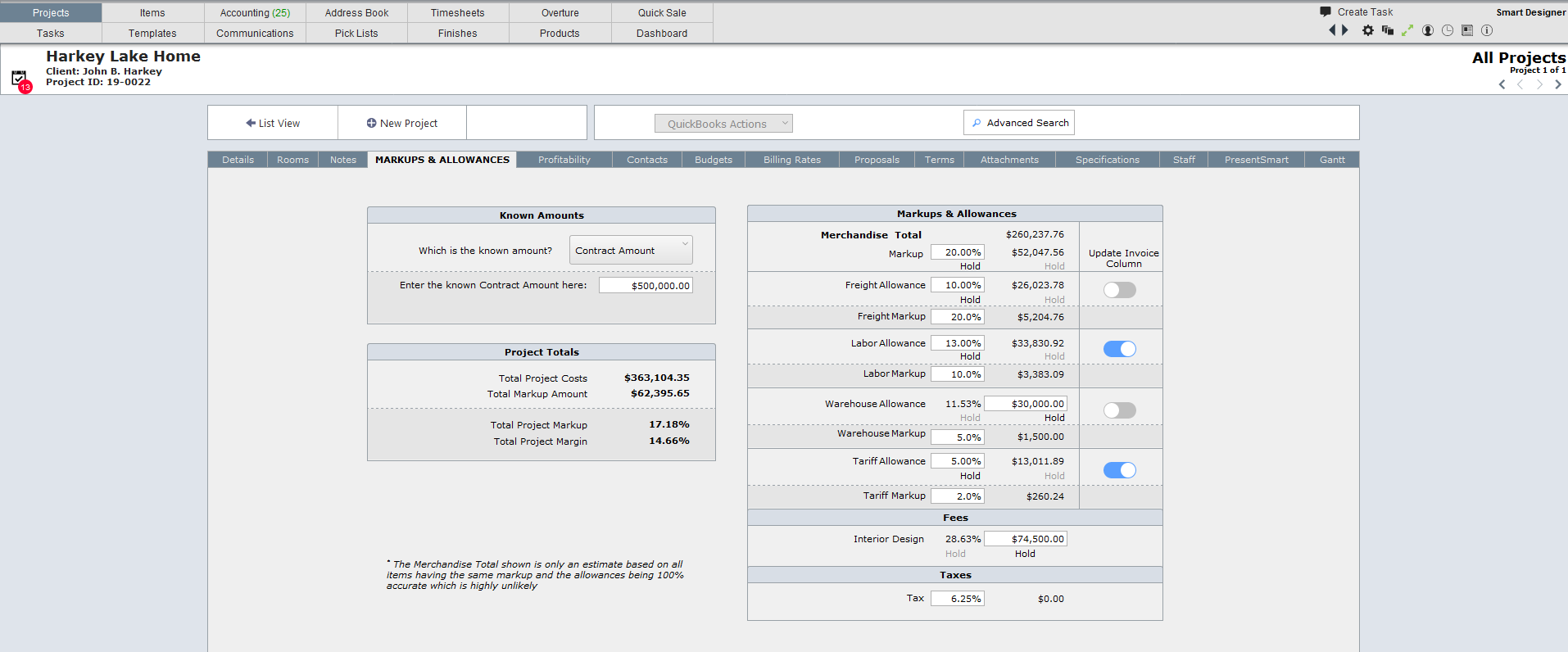The image size is (1568, 652).
Task: Open the PresentSmart tab
Action: pos(1257,160)
